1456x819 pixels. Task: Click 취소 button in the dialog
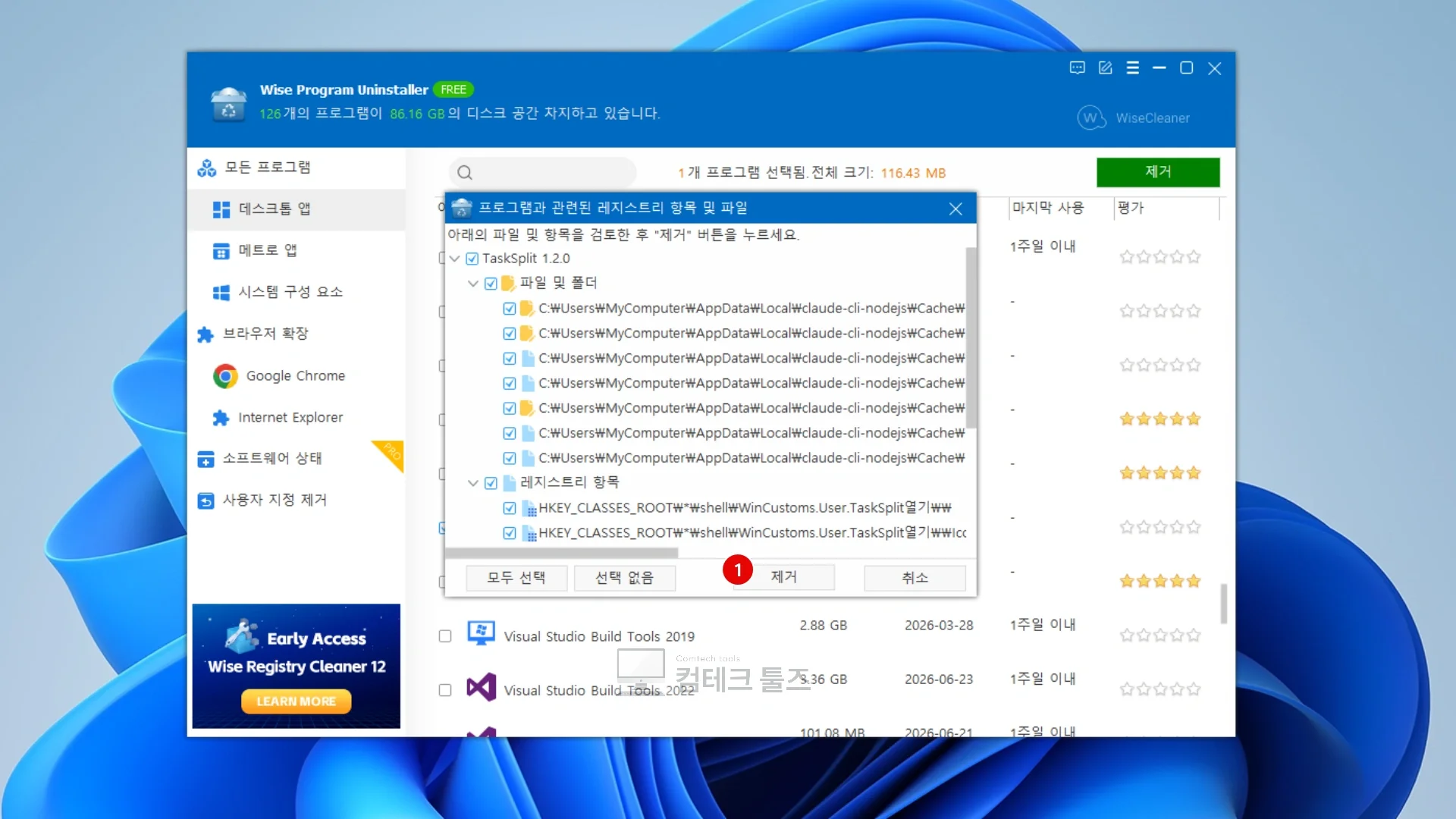[915, 578]
